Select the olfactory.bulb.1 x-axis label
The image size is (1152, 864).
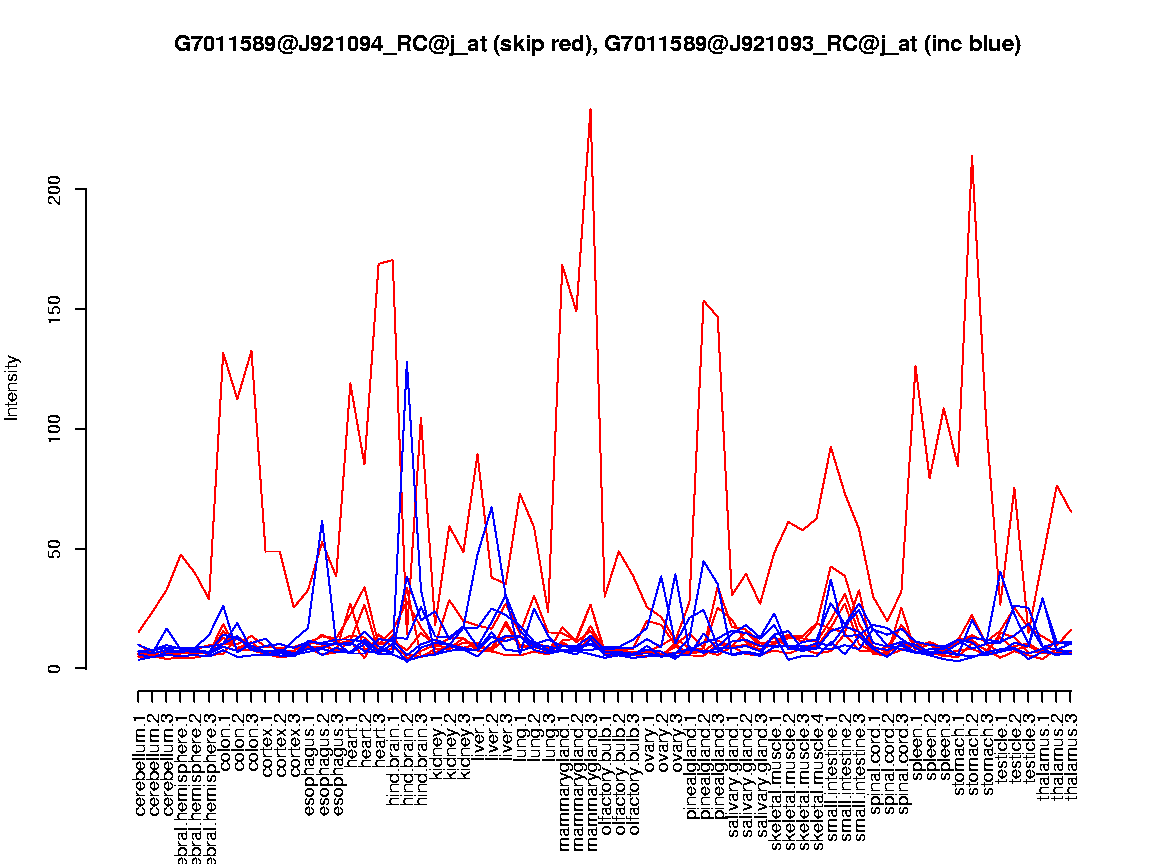[606, 750]
